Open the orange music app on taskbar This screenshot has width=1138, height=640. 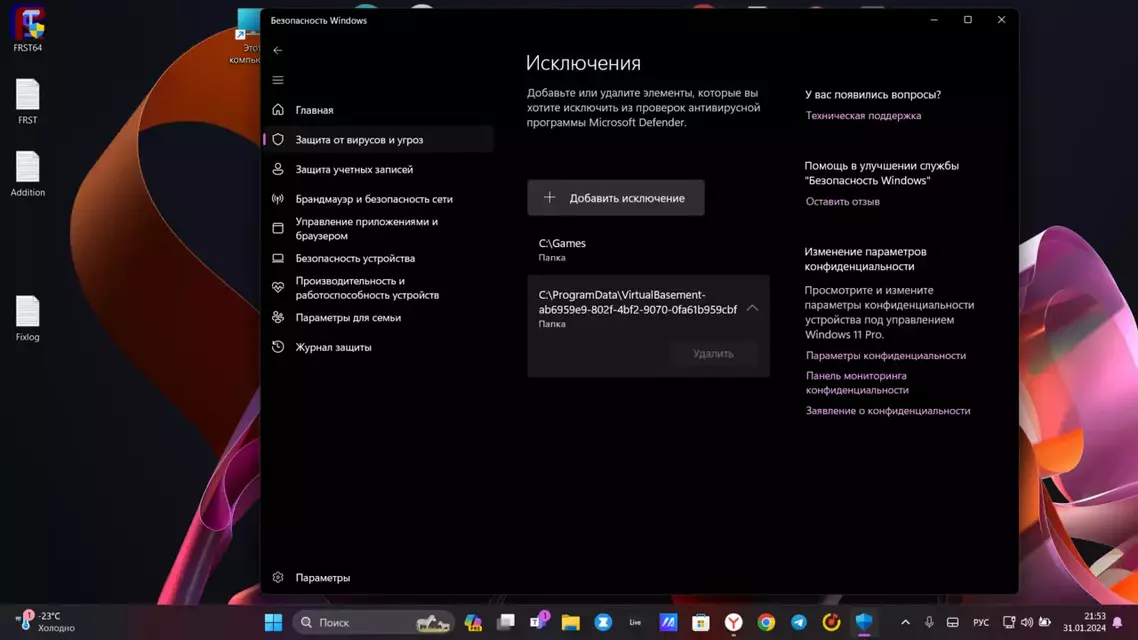pos(831,623)
